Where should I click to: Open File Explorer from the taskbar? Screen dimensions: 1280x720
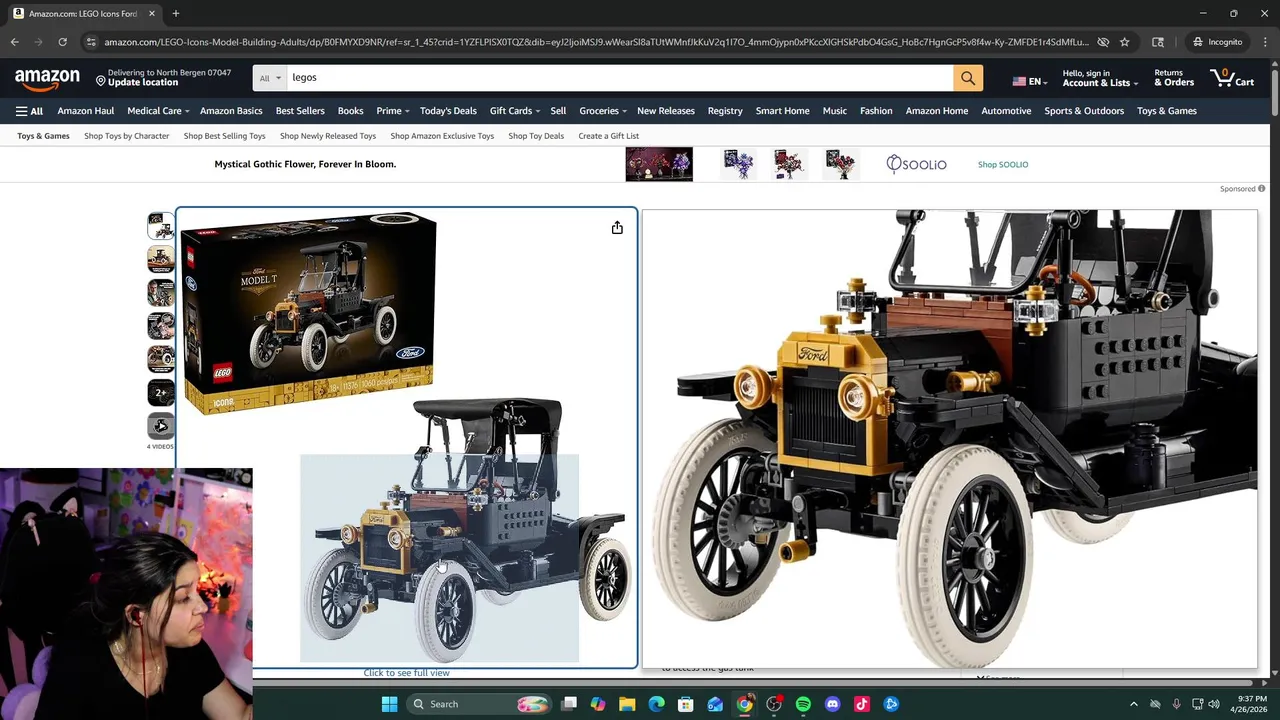pos(627,704)
